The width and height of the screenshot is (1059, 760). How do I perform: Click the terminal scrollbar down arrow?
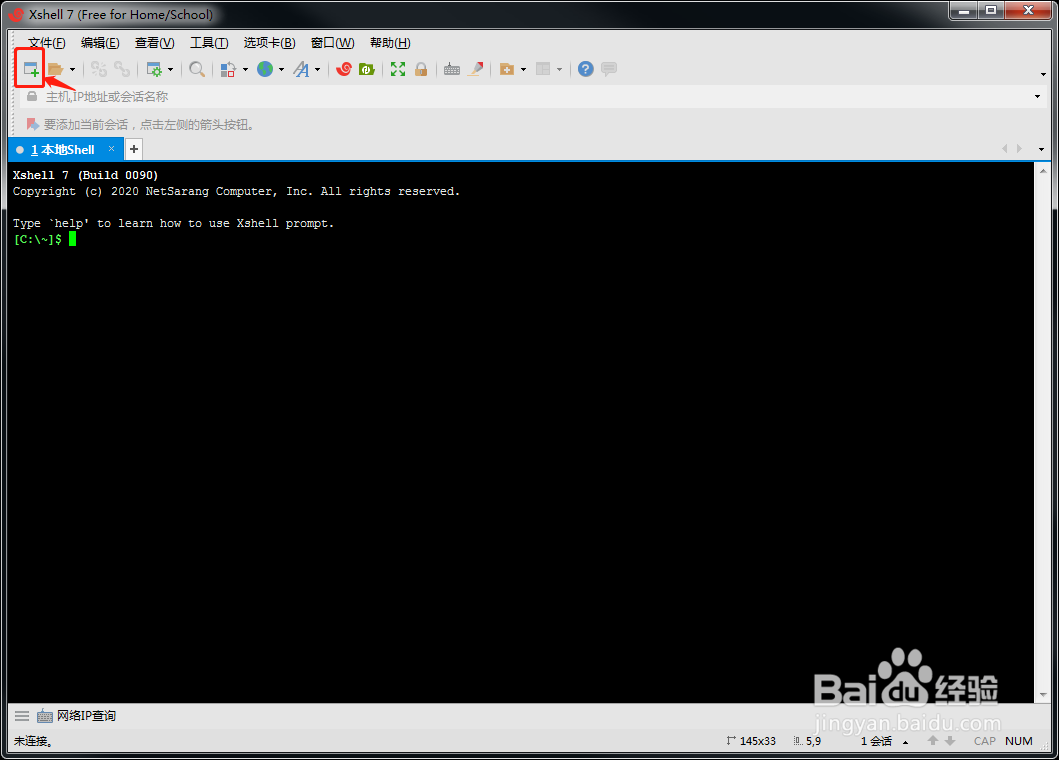(1043, 694)
